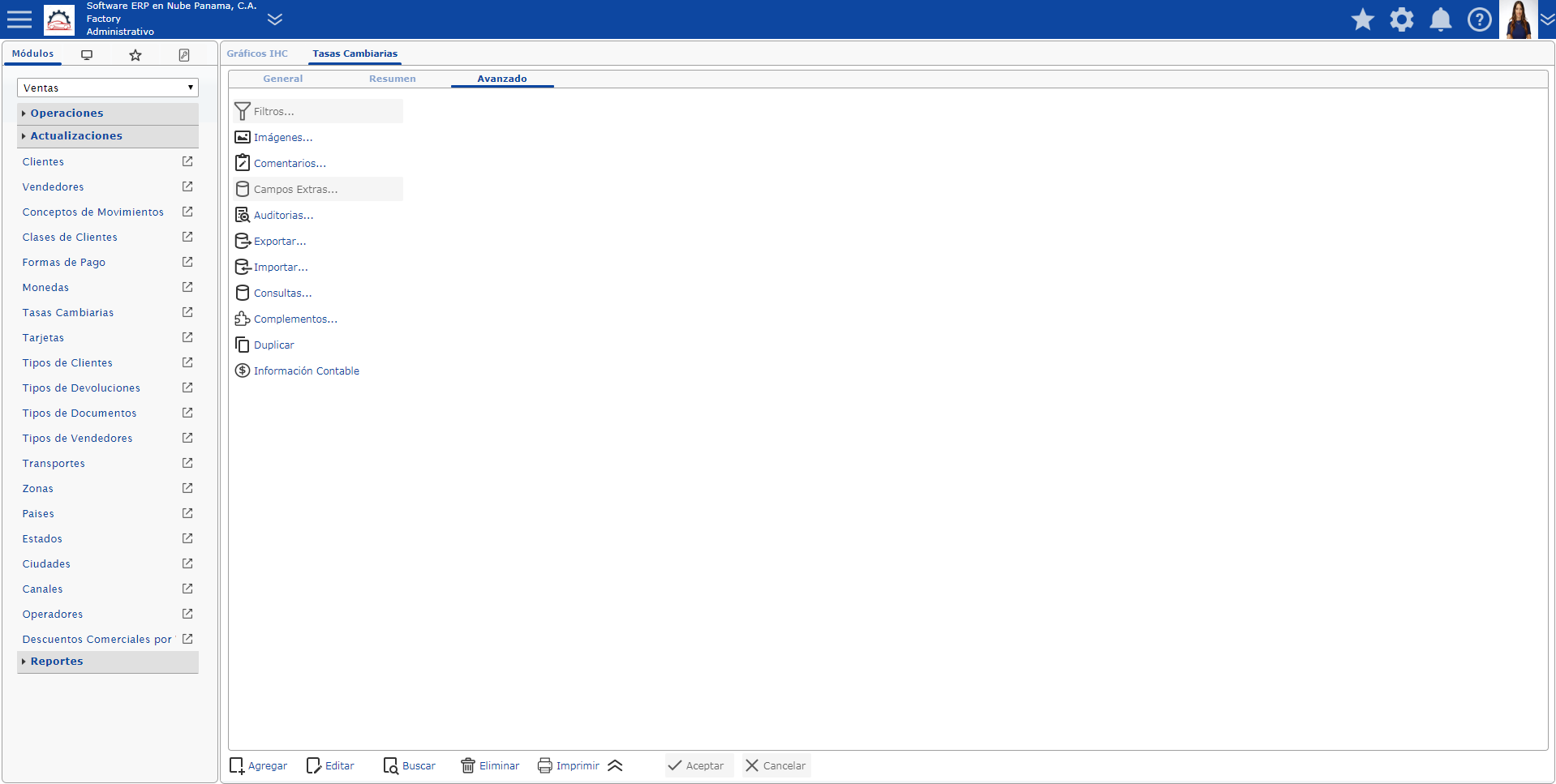
Task: Click Cancelar button
Action: click(776, 765)
